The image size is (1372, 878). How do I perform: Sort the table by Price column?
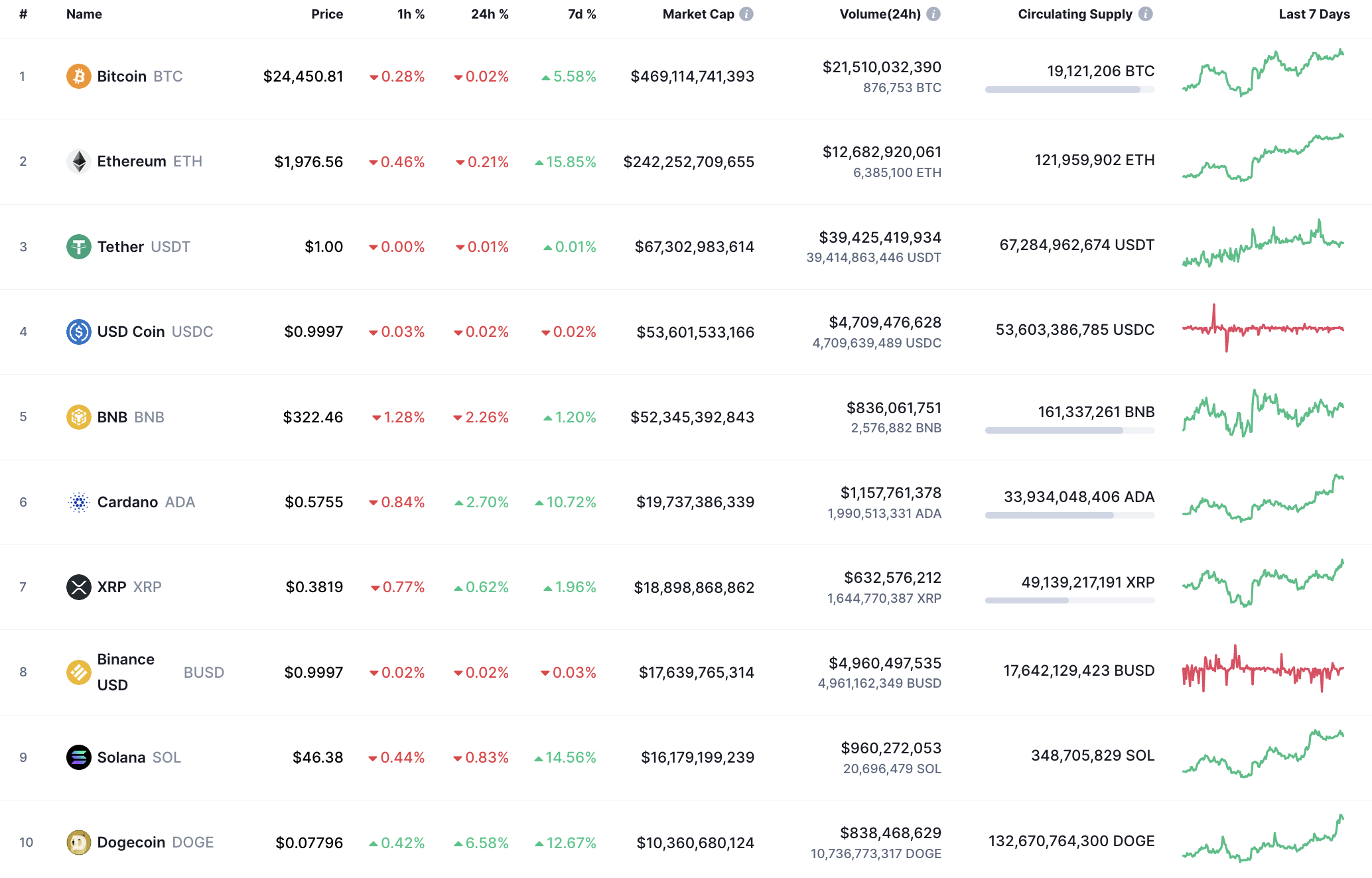[x=327, y=13]
